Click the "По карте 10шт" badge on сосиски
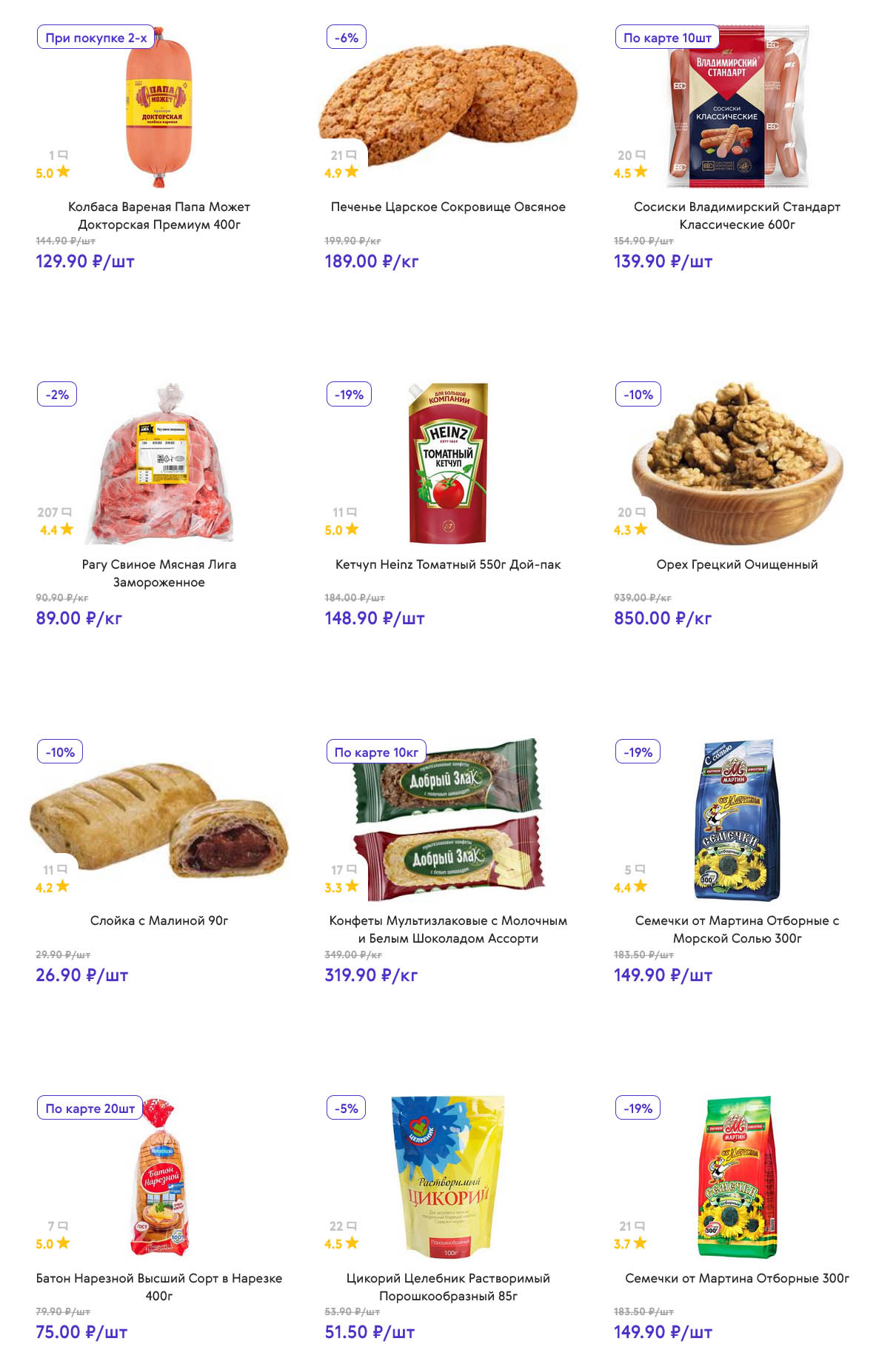The image size is (896, 1364). tap(666, 38)
